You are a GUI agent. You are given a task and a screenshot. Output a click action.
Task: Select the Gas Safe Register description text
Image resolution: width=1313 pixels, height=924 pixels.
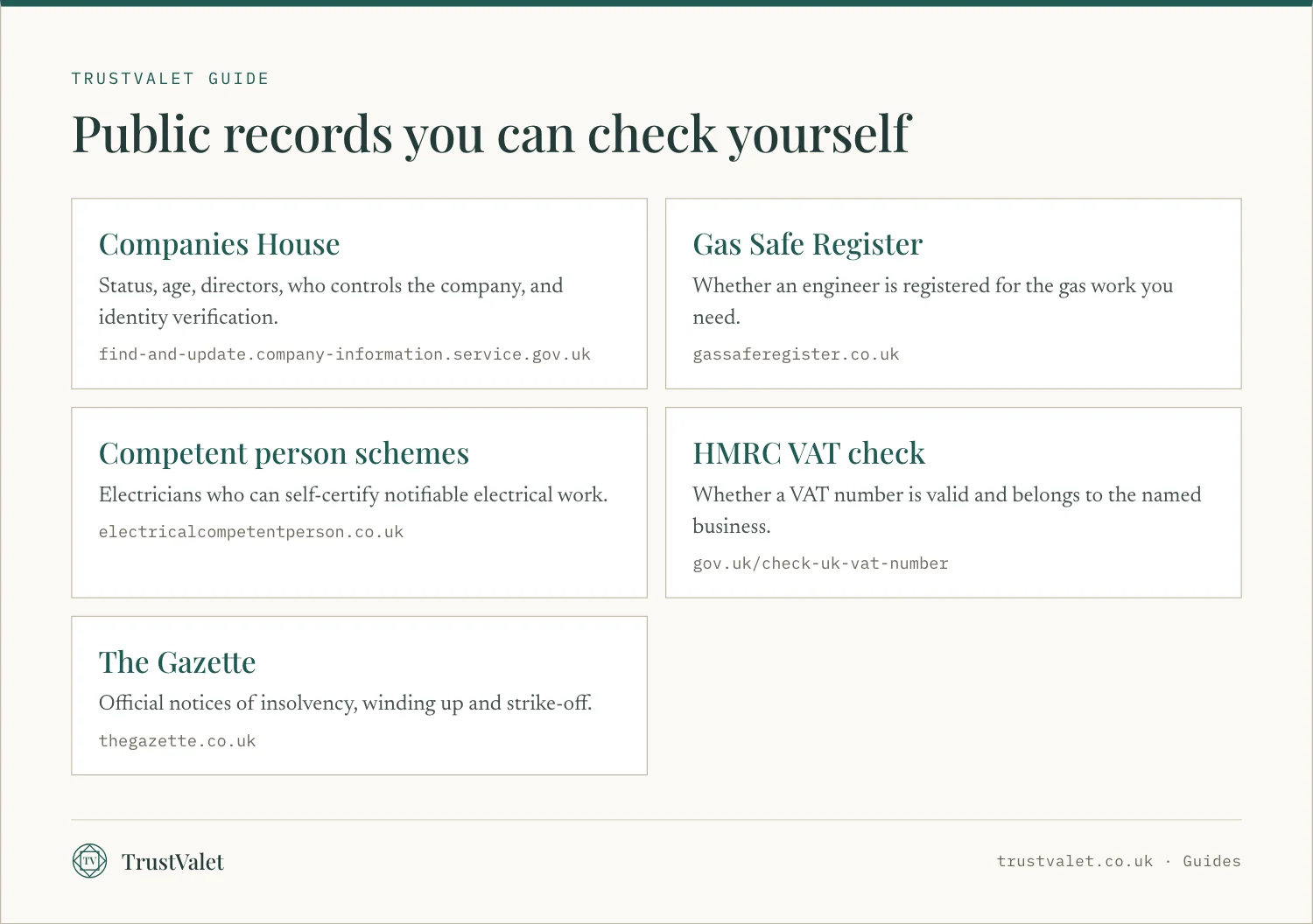coord(933,301)
